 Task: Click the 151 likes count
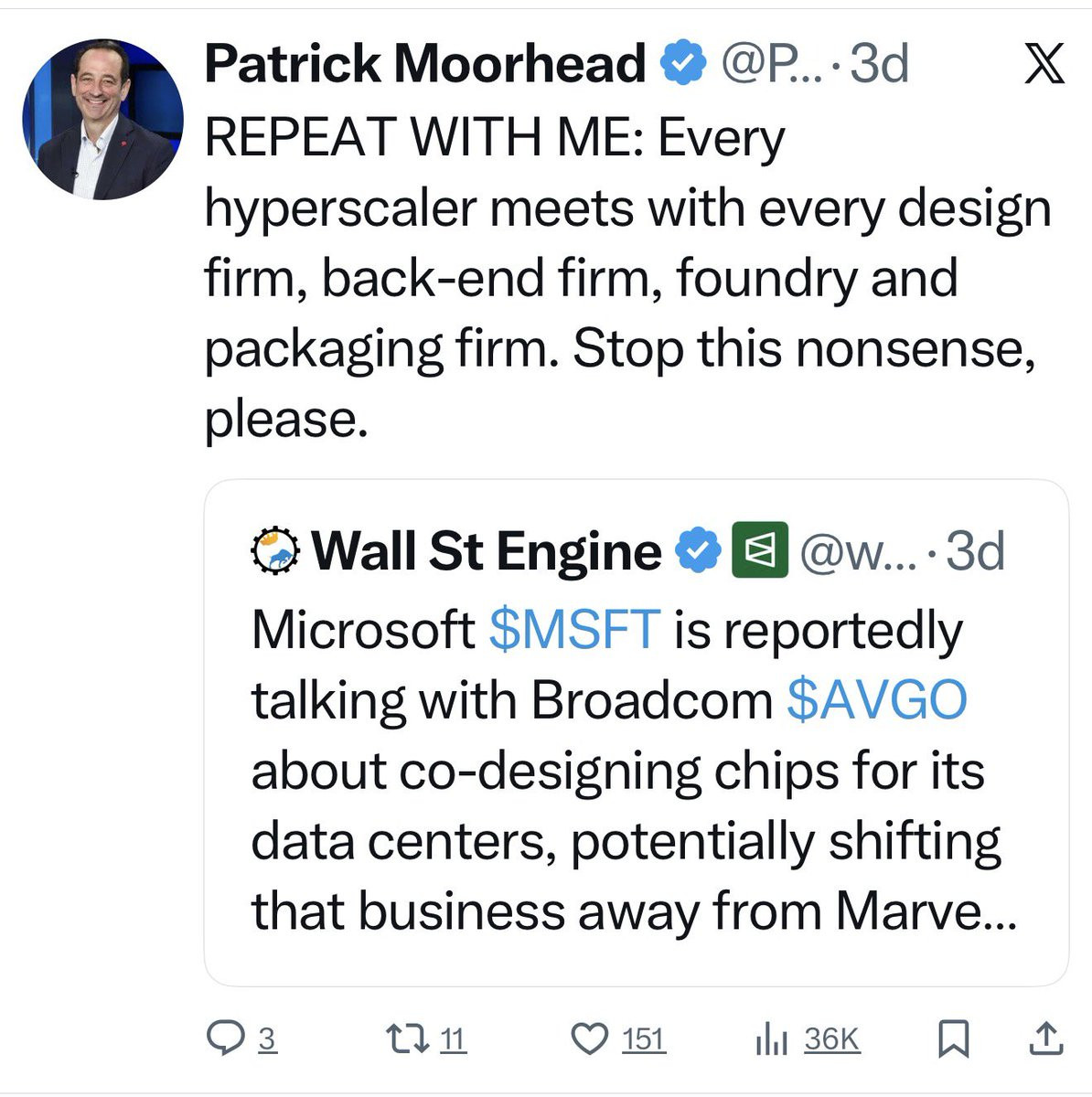pyautogui.click(x=644, y=1039)
